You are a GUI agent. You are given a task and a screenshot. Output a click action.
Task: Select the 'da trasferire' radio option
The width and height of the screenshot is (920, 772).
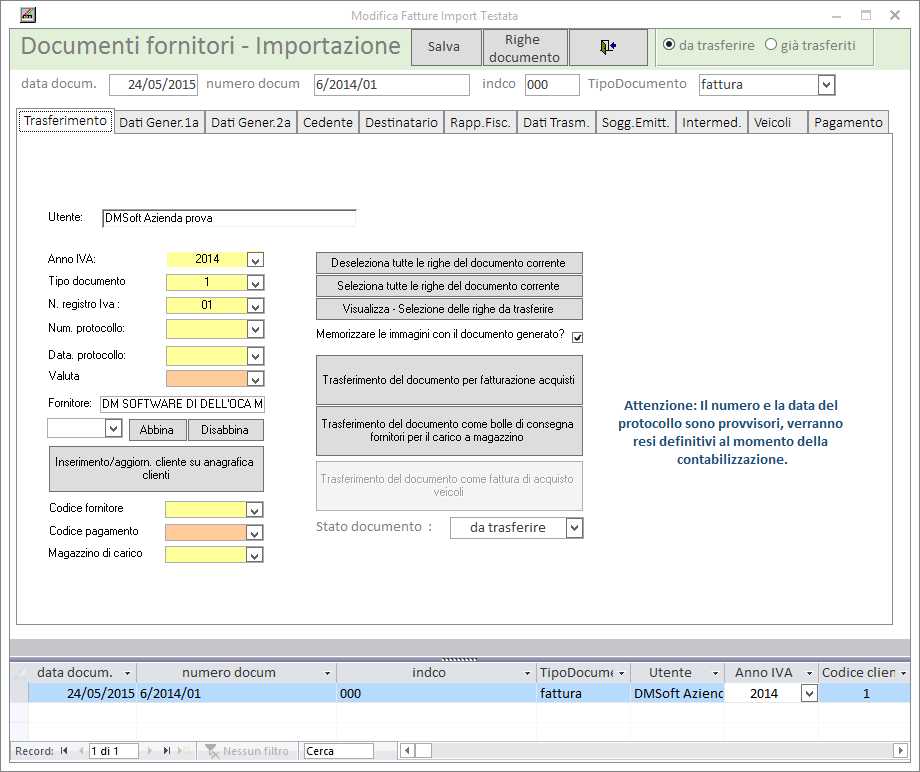(x=668, y=45)
